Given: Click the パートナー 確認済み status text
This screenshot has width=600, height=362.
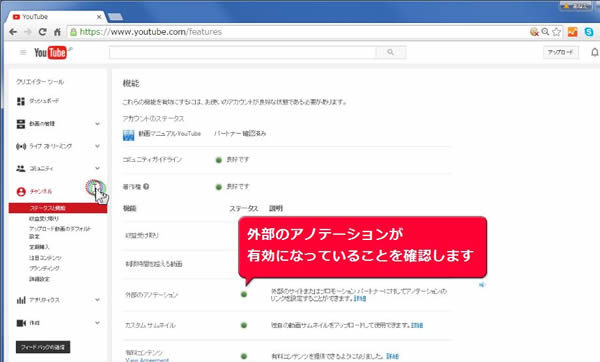Looking at the screenshot, I should pos(240,134).
